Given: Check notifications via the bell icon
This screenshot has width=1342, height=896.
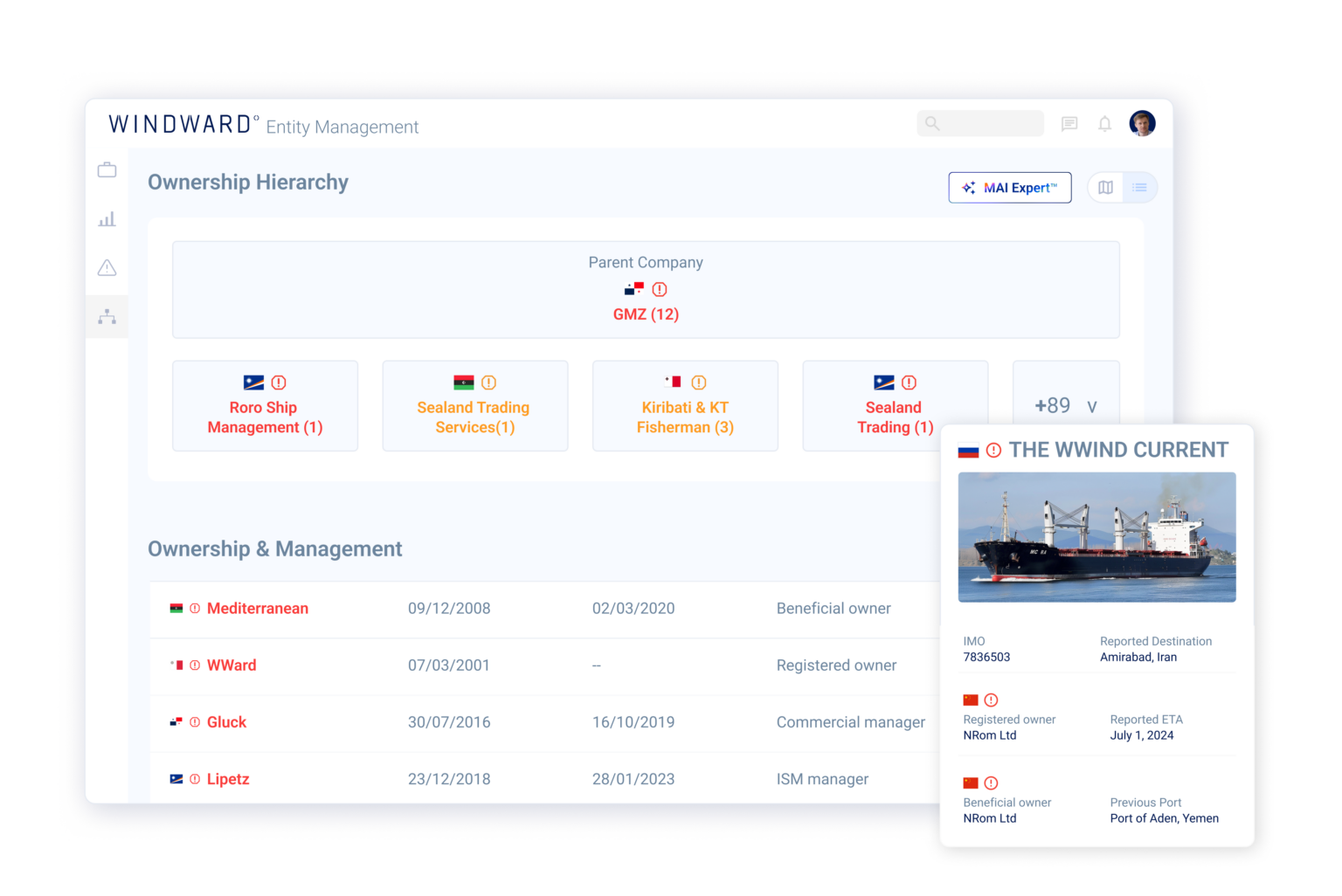Looking at the screenshot, I should click(x=1104, y=123).
